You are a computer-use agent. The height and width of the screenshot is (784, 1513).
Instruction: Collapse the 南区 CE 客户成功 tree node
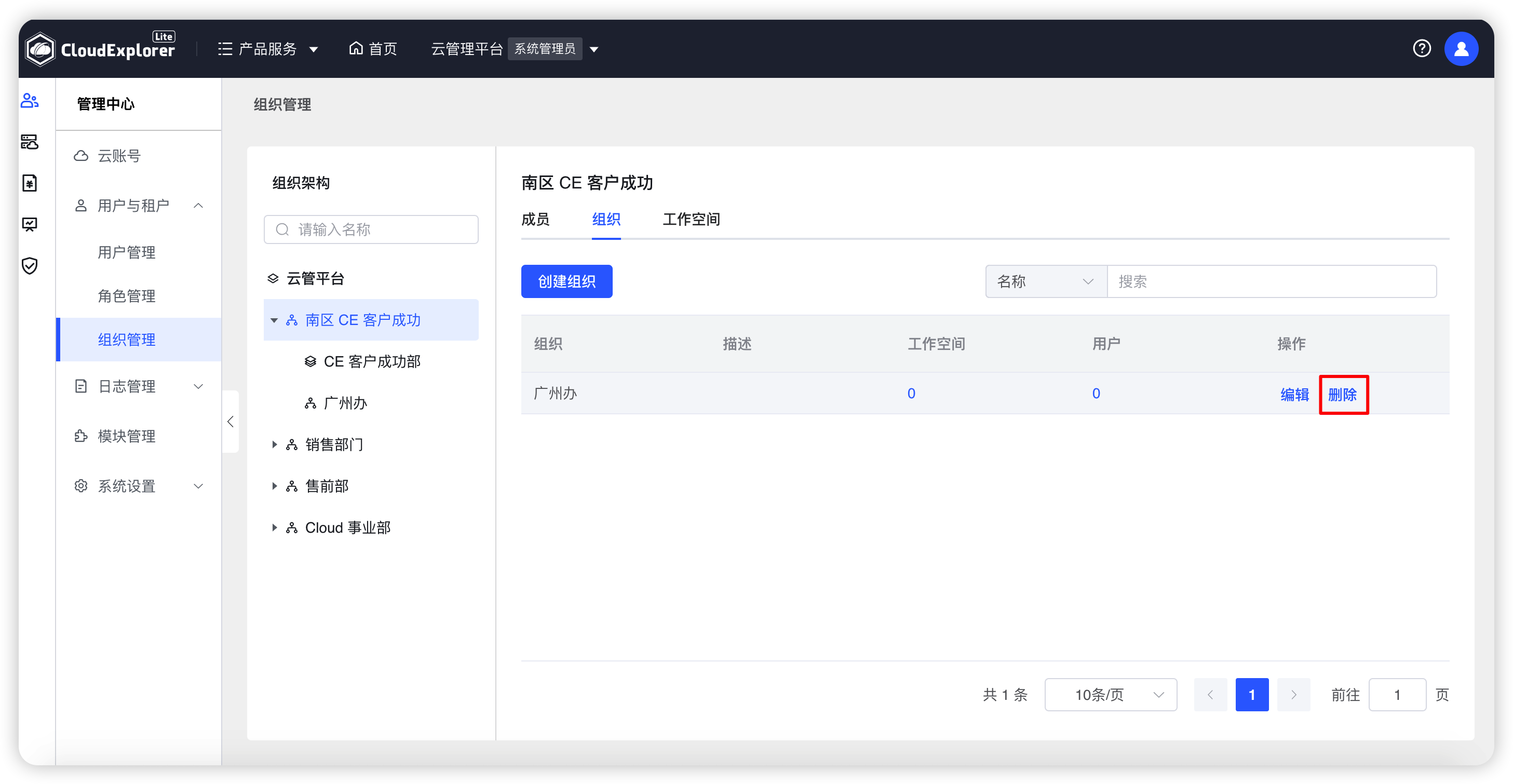point(274,321)
